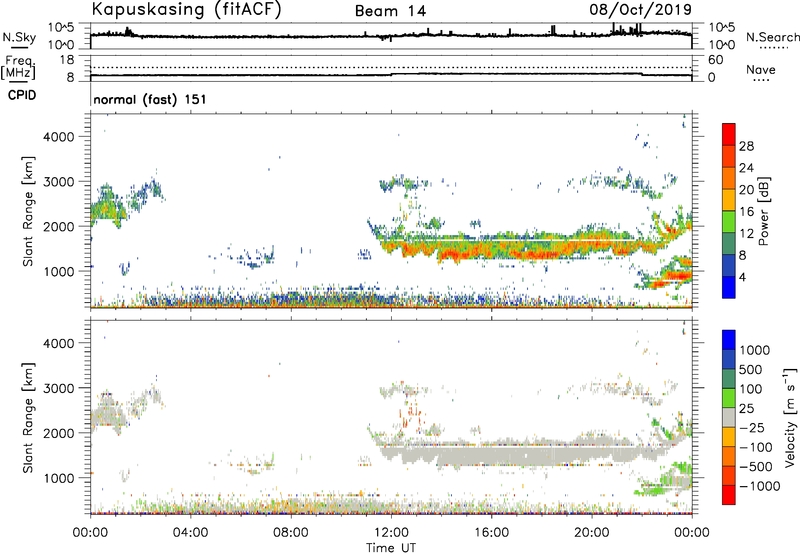Click the date "08/Oct/2019"
This screenshot has height=554, width=800.
(641, 10)
